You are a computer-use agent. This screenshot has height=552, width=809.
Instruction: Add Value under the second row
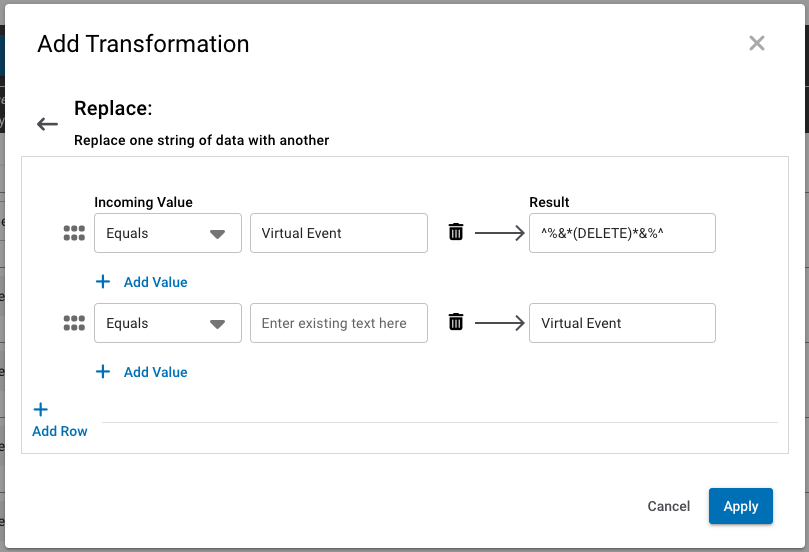(x=155, y=372)
